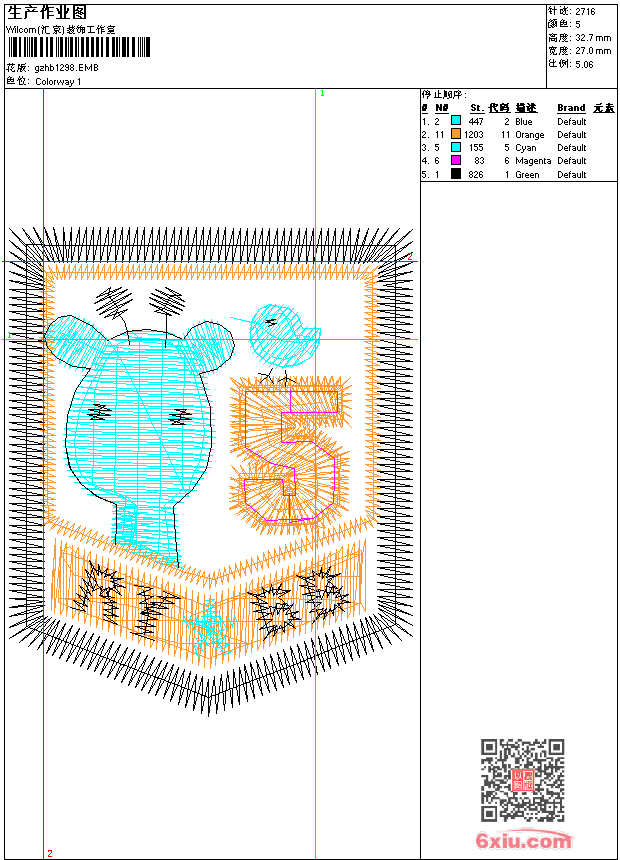Screen dimensions: 620x860
Task: Click 'Default' brand in the Magenta row
Action: pyautogui.click(x=572, y=161)
